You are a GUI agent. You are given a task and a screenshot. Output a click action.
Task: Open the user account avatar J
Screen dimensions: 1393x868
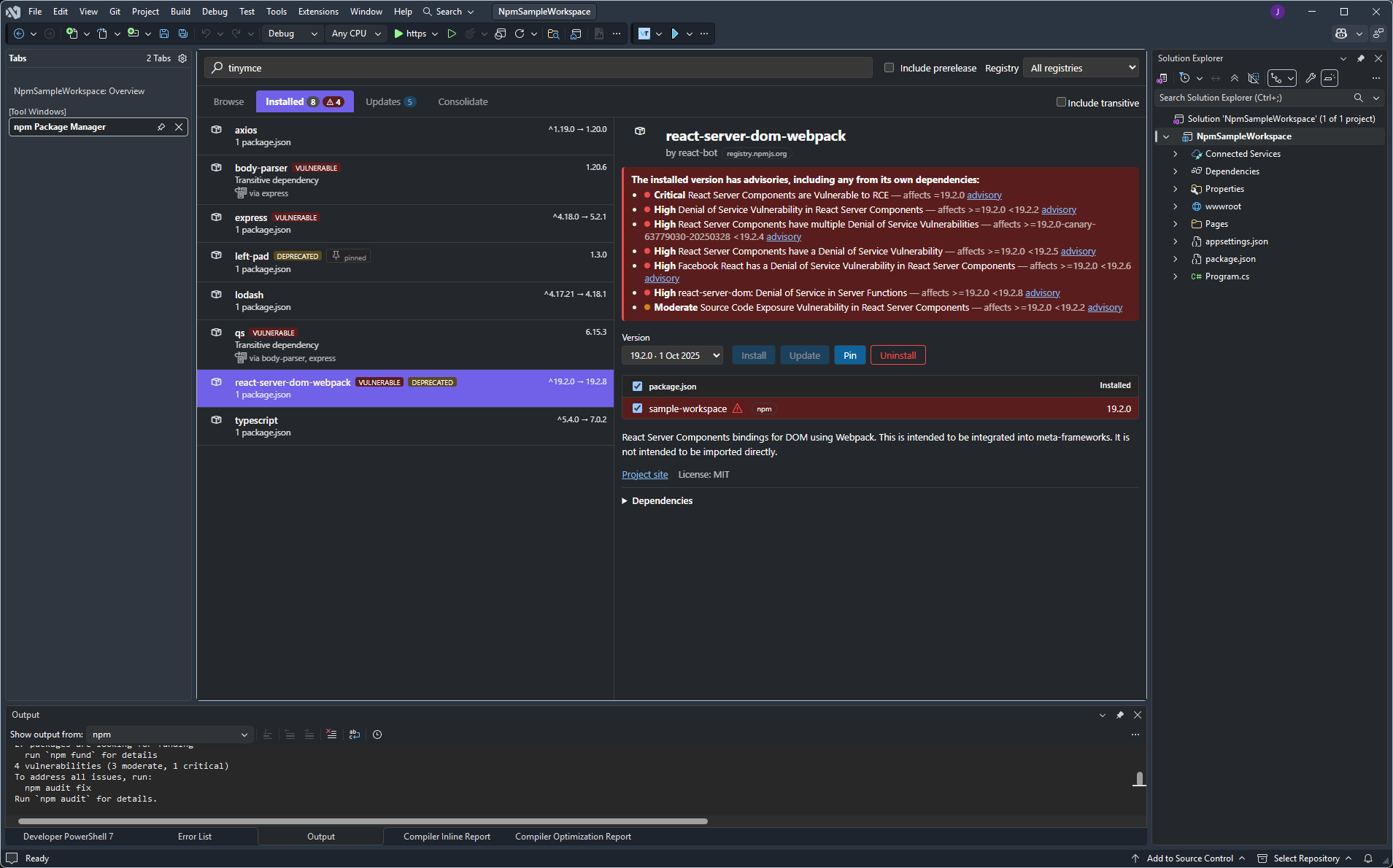[1278, 12]
